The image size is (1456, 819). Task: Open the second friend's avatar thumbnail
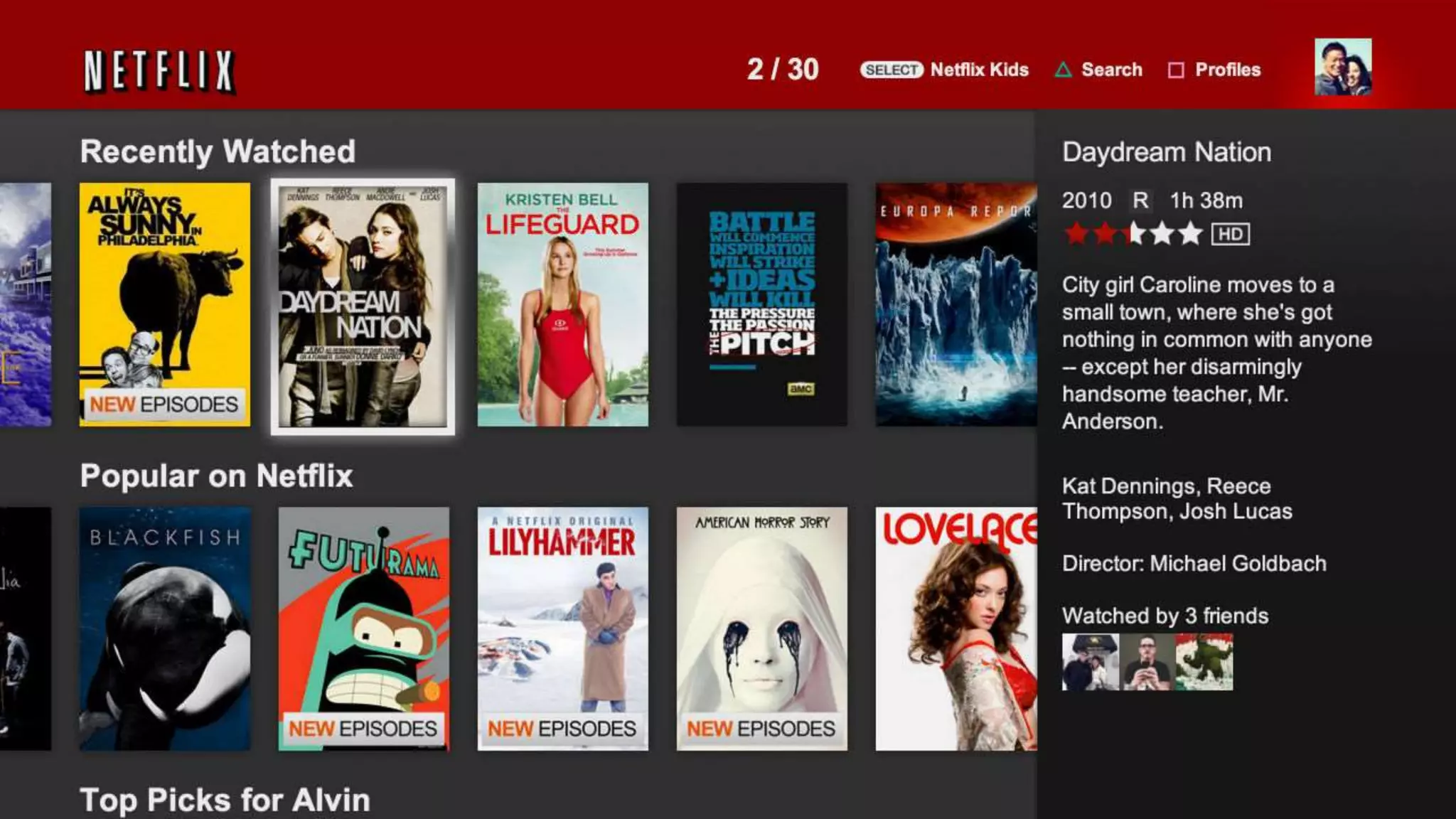(x=1147, y=662)
